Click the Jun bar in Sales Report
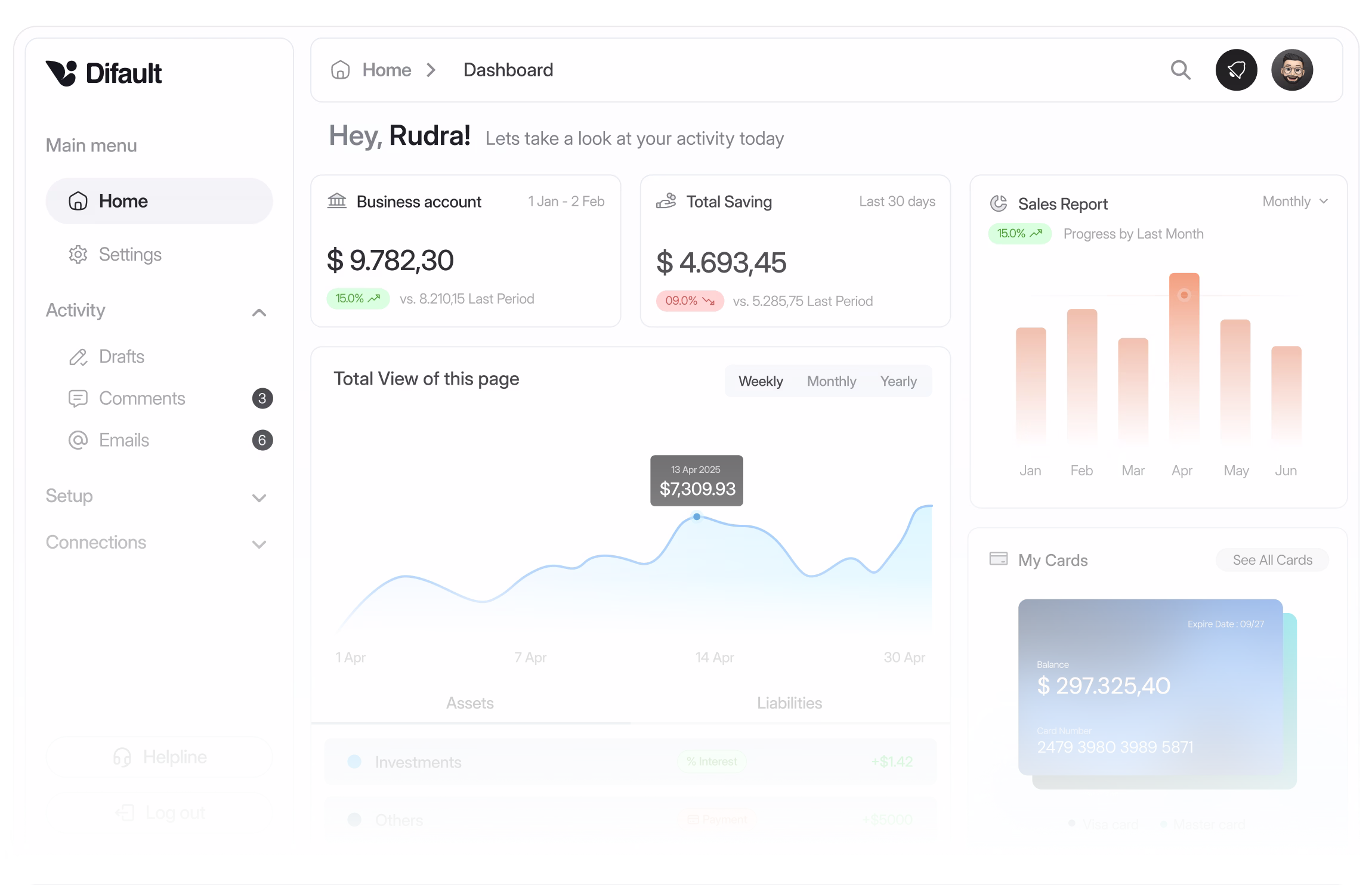1372x885 pixels. 1286,394
